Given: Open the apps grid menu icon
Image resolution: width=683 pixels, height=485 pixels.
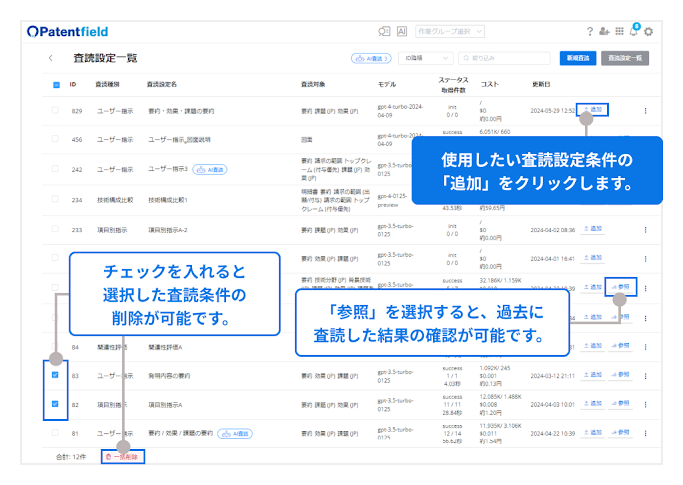Looking at the screenshot, I should point(619,32).
